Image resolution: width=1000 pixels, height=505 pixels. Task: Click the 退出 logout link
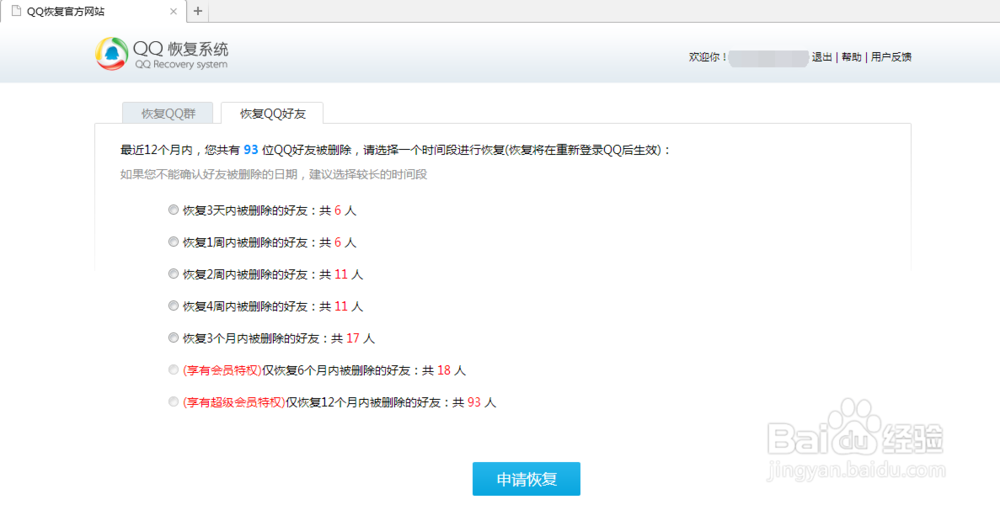(x=821, y=57)
